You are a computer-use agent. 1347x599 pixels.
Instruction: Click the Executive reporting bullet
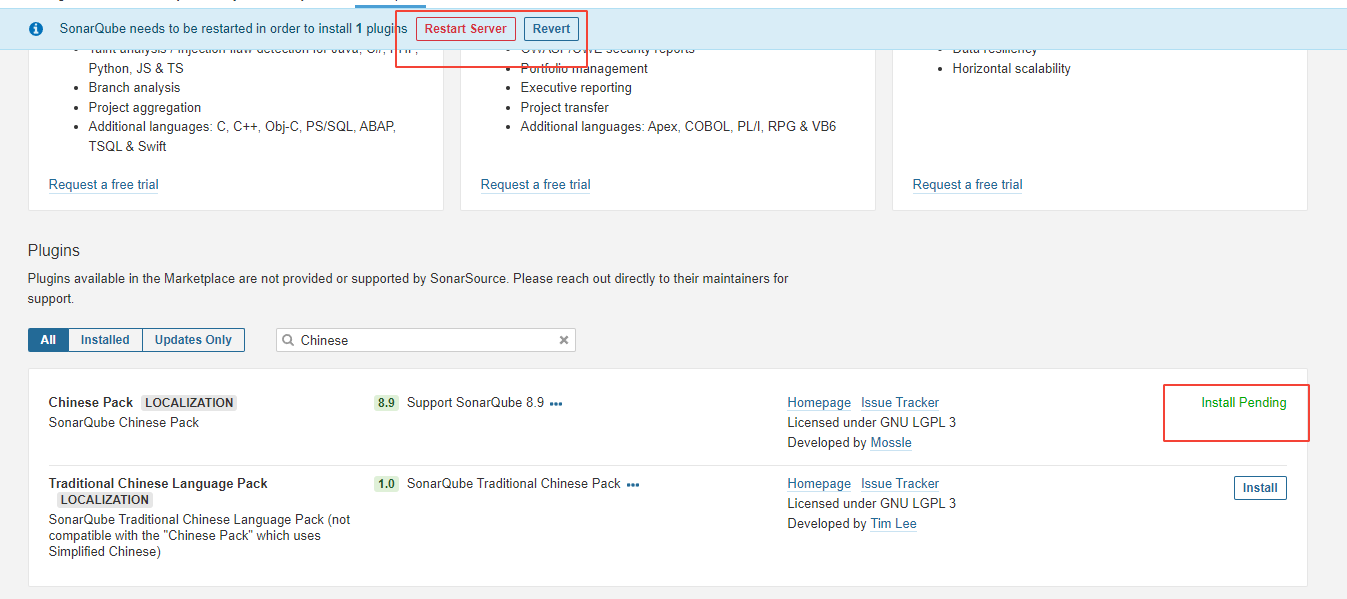click(576, 87)
